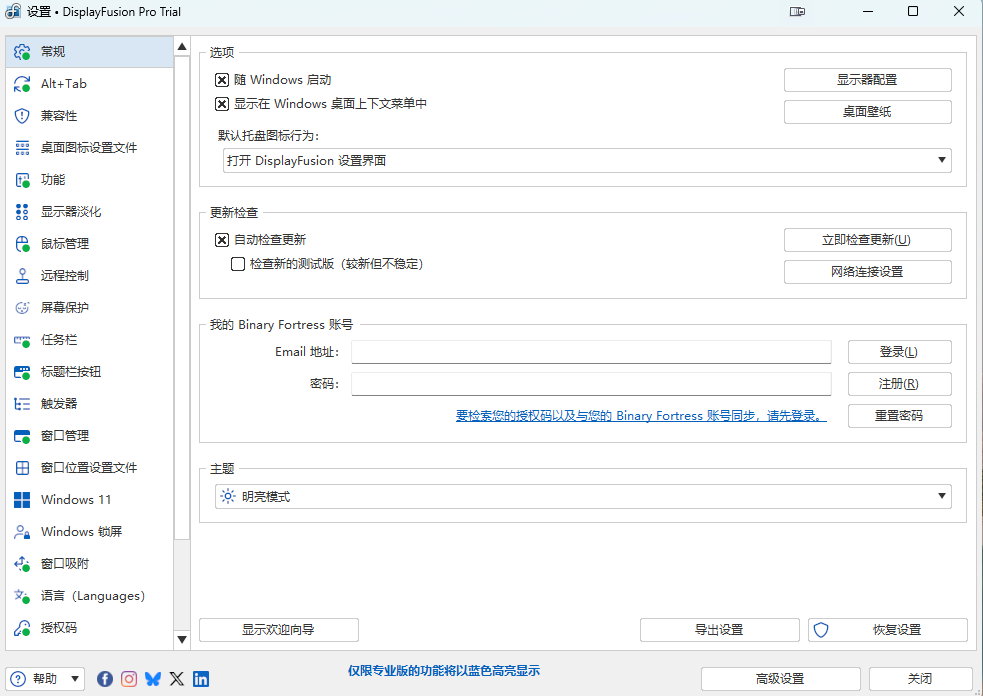Open the 任务栏 settings page

[59, 340]
